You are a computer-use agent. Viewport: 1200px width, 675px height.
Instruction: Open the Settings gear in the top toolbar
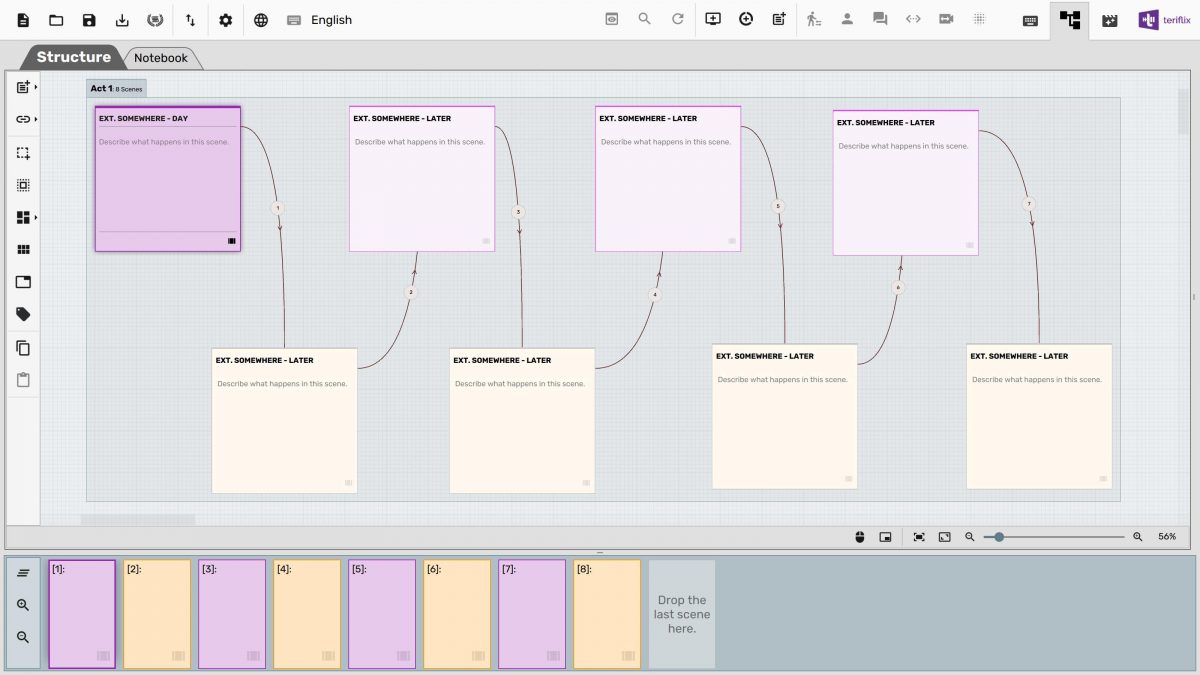point(225,19)
